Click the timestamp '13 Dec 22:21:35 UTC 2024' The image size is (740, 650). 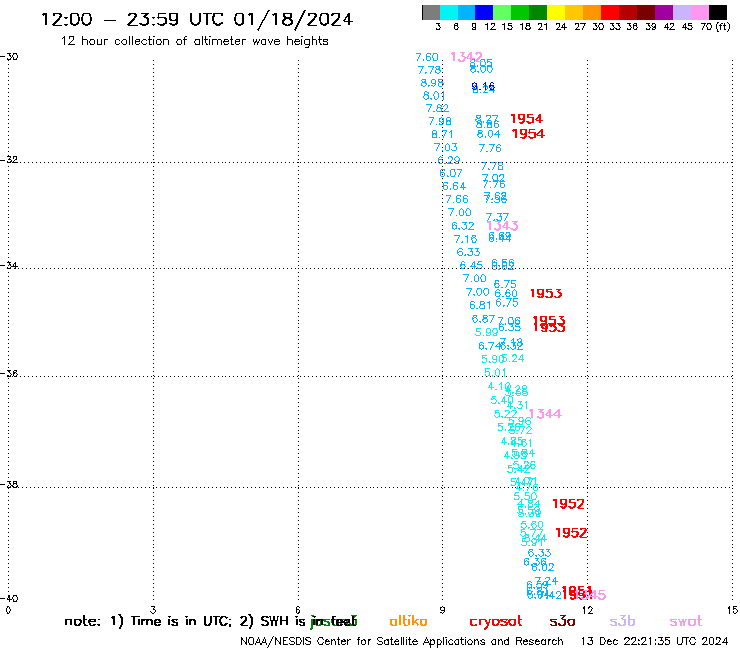click(655, 641)
